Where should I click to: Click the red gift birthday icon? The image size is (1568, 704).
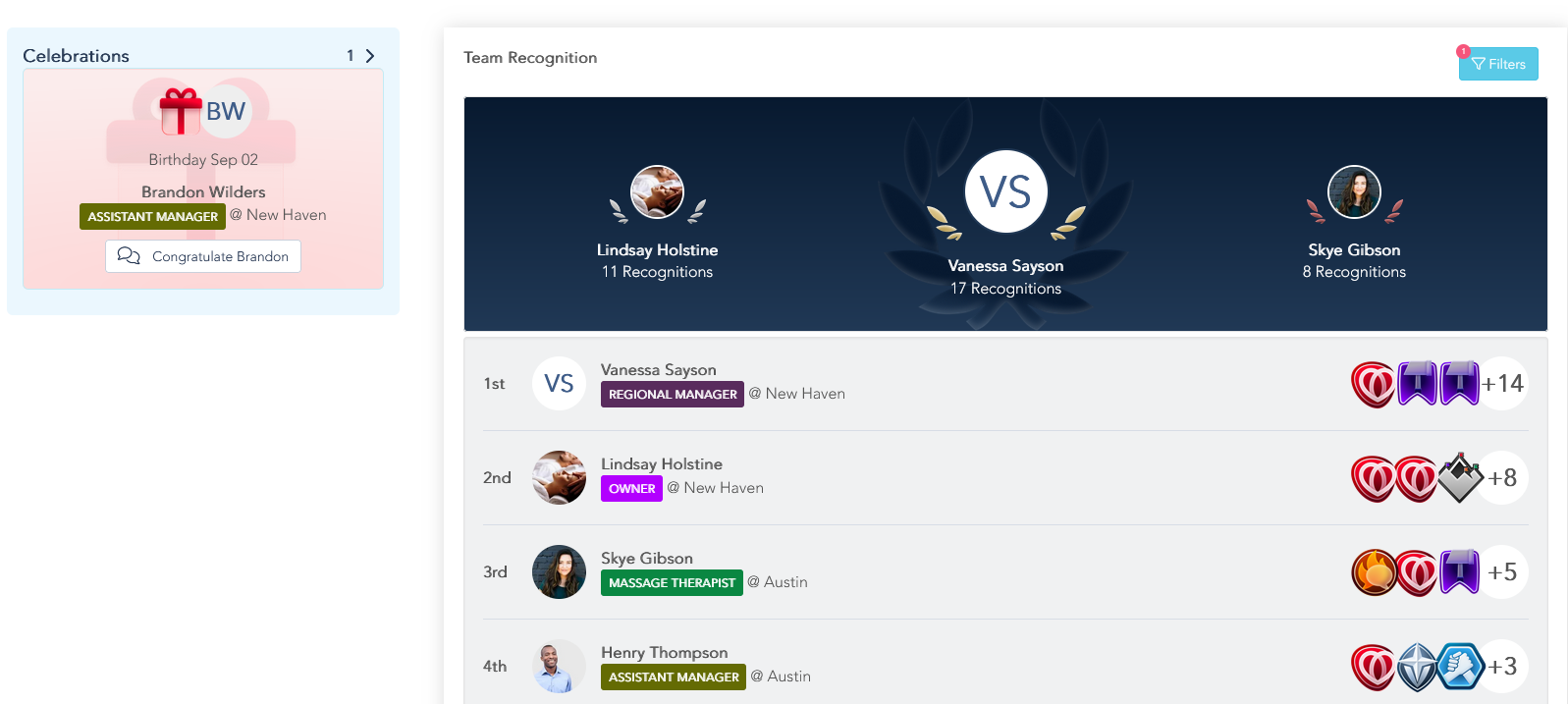pyautogui.click(x=180, y=111)
